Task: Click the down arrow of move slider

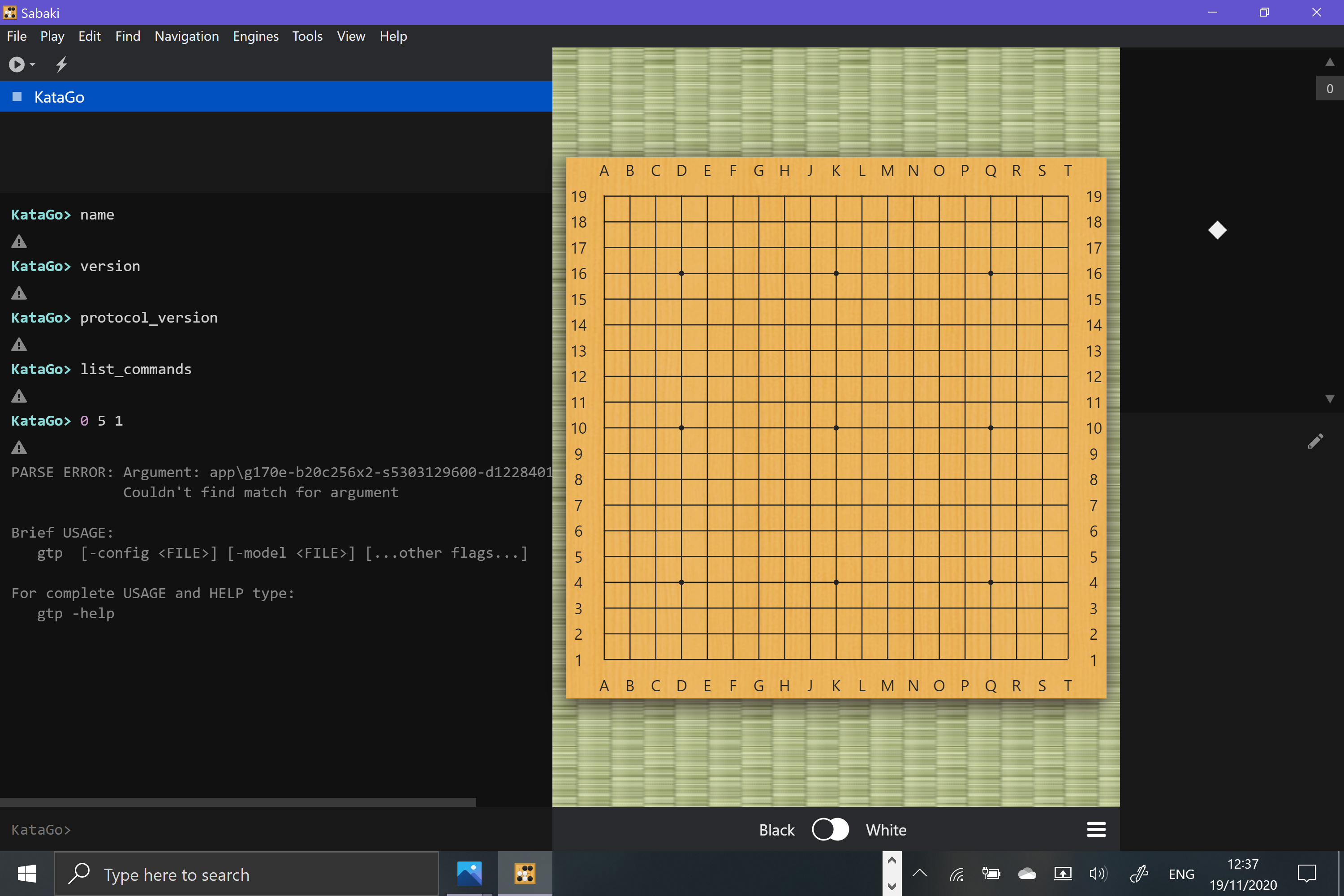Action: [1330, 399]
